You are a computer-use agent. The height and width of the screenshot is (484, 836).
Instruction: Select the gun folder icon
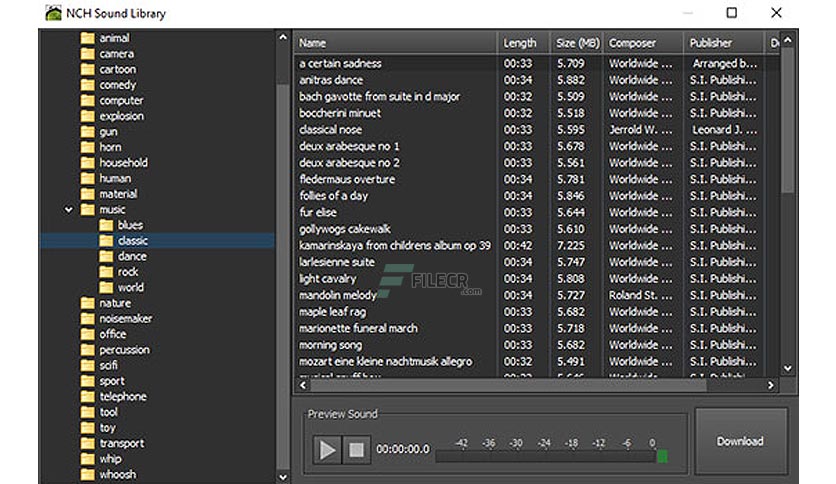point(87,132)
